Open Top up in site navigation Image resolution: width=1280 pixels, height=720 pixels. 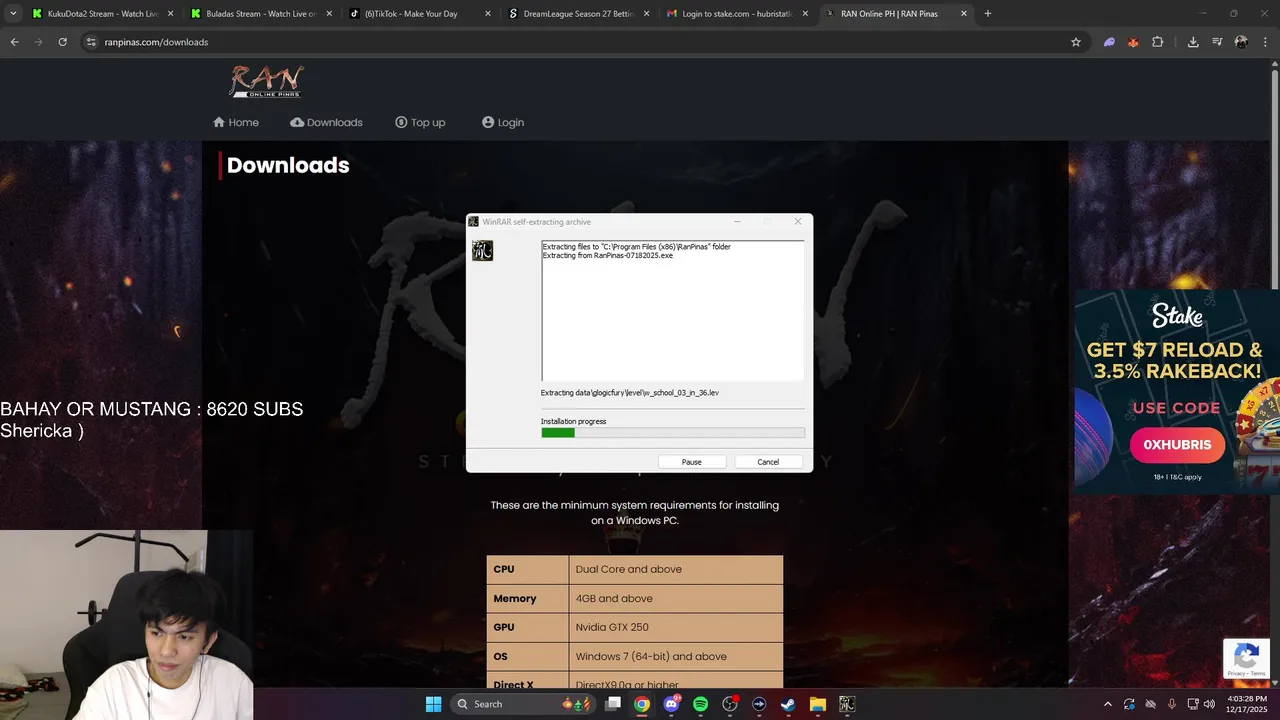[x=420, y=122]
